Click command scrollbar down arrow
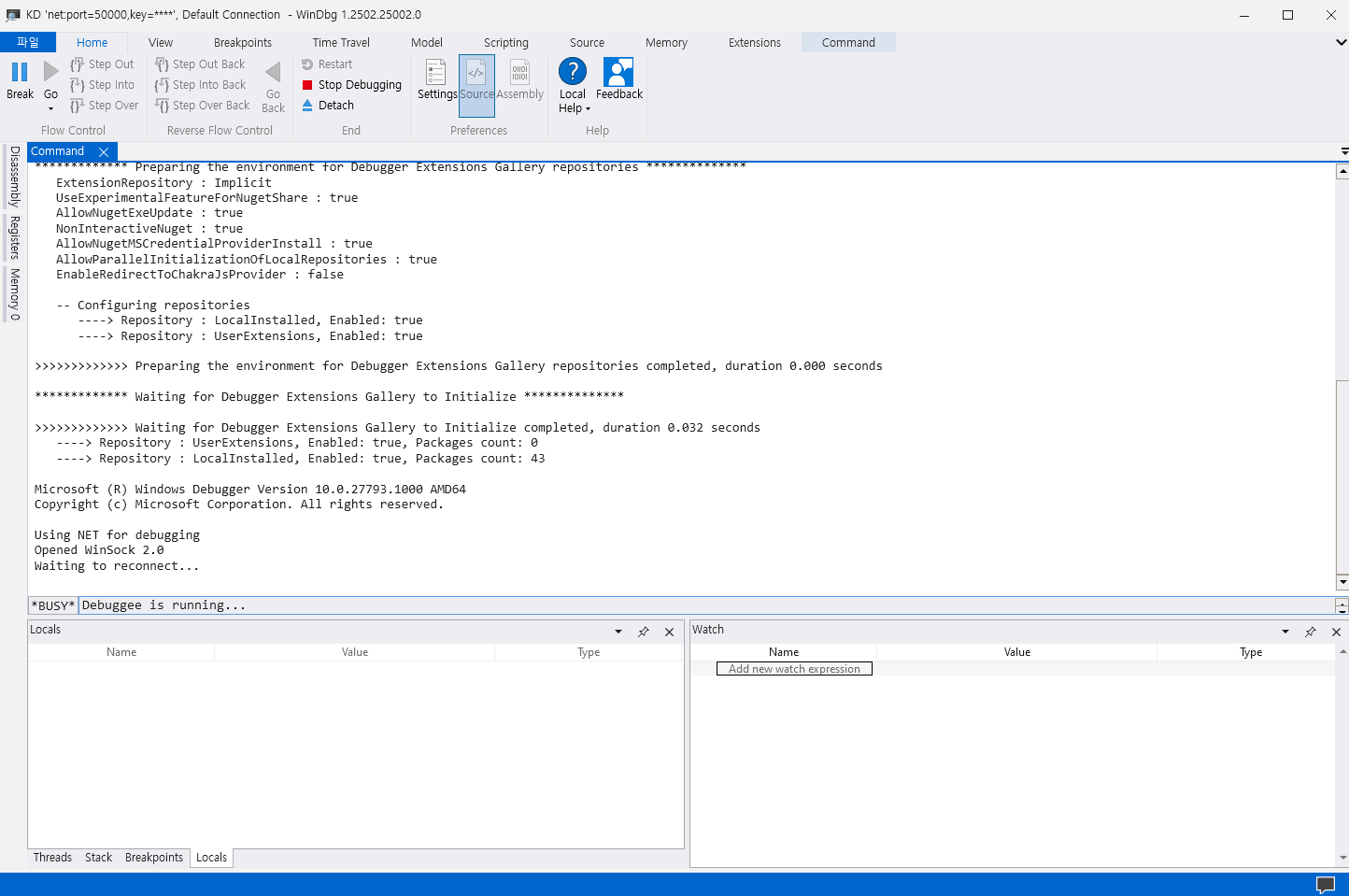 pos(1342,582)
